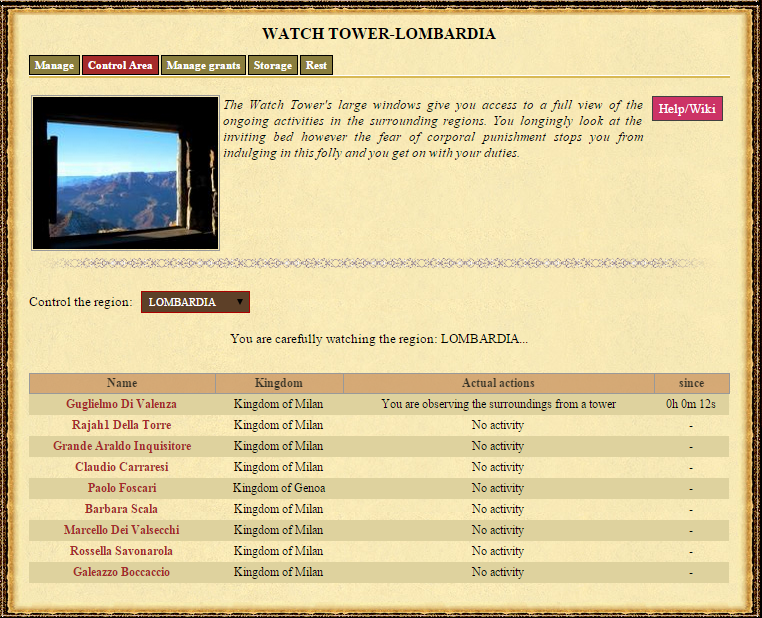The width and height of the screenshot is (762, 618).
Task: Open Barbara Scala's profile
Action: [x=121, y=509]
